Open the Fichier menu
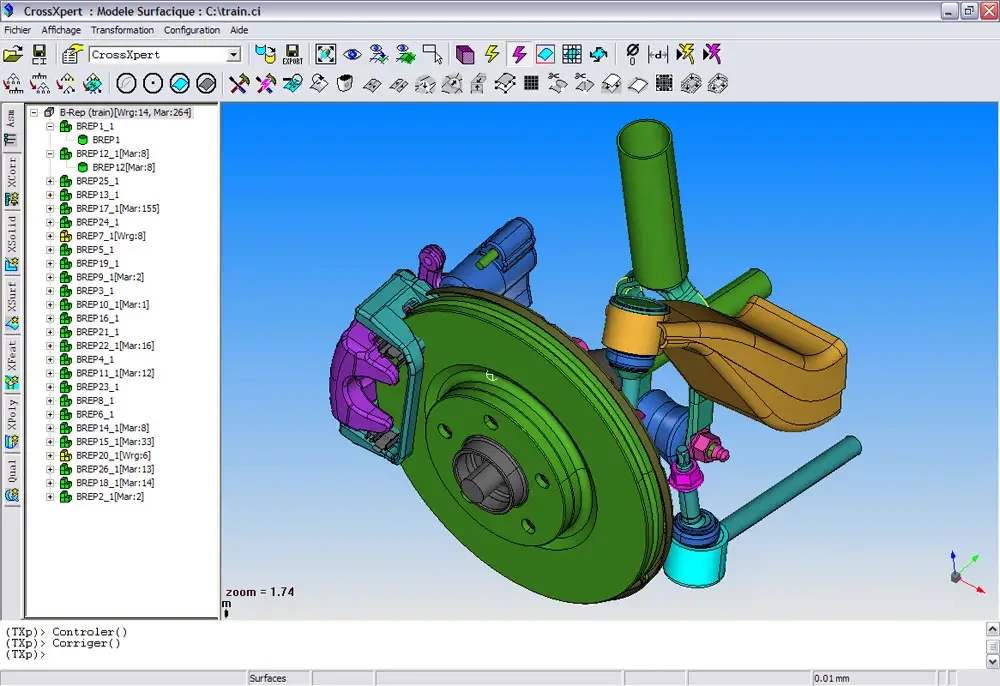The width and height of the screenshot is (1000, 686). pyautogui.click(x=17, y=30)
